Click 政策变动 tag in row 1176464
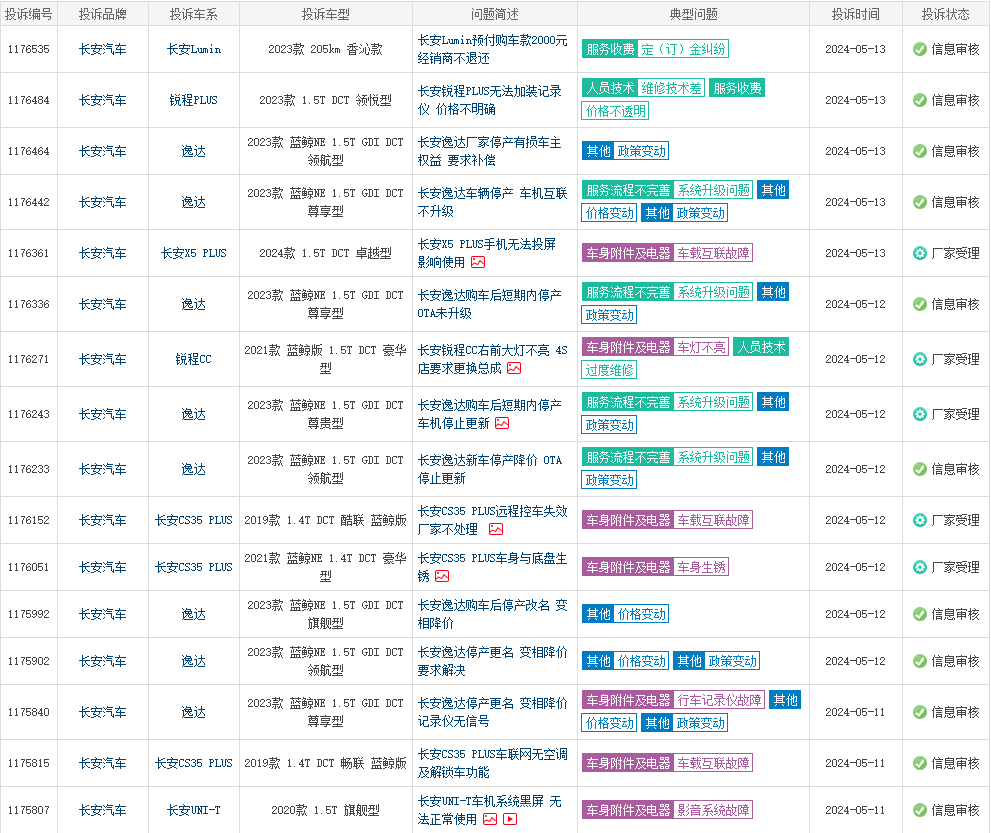The image size is (991, 833). pyautogui.click(x=641, y=152)
